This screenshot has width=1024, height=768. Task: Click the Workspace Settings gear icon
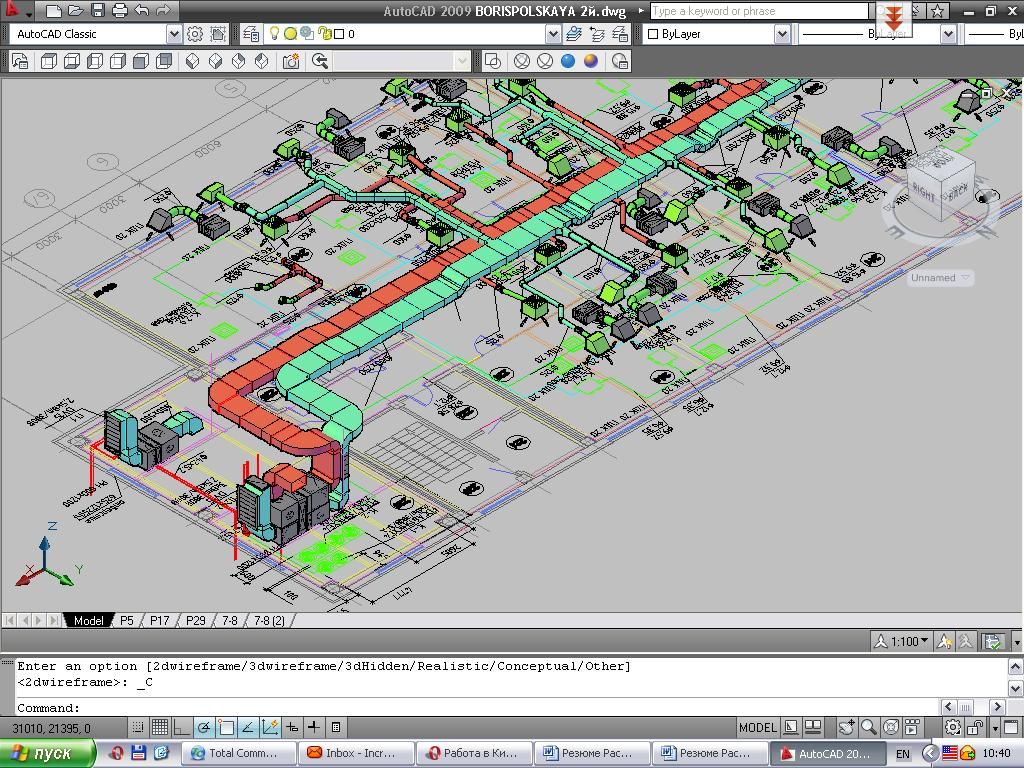(x=195, y=34)
